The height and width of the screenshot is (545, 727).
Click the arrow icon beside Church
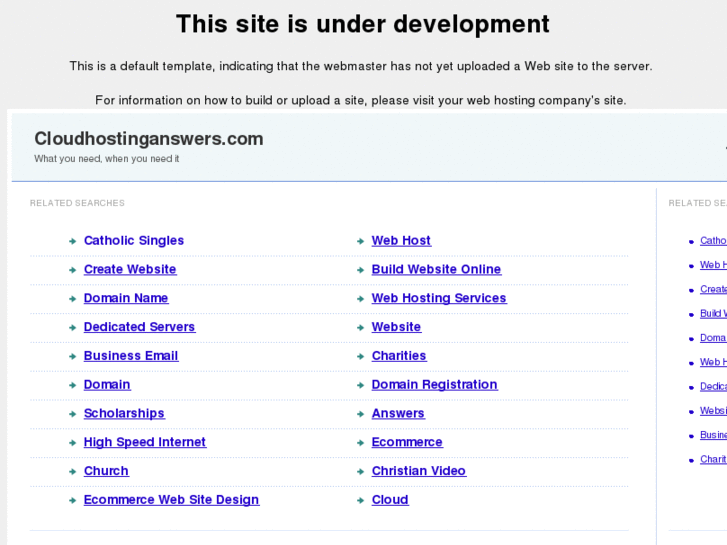tap(72, 471)
